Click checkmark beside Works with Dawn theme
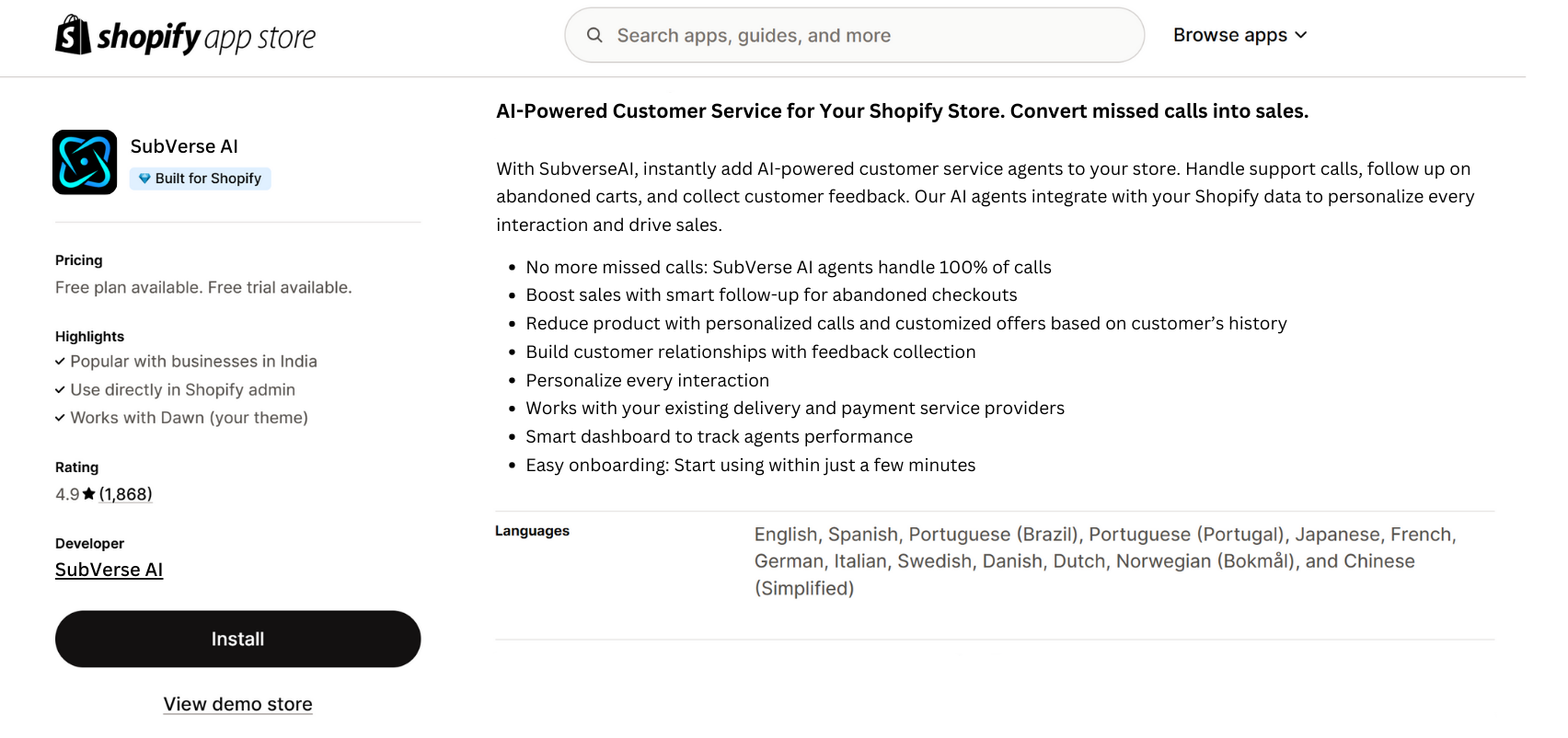Image resolution: width=1568 pixels, height=738 pixels. pyautogui.click(x=60, y=418)
